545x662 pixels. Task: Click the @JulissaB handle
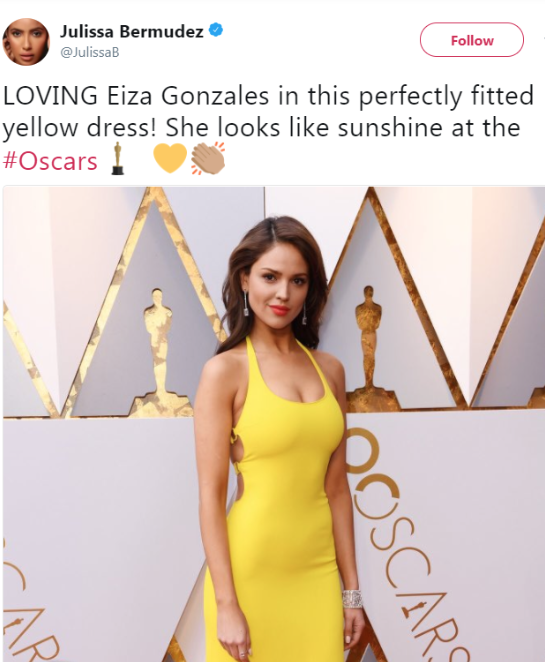90,52
